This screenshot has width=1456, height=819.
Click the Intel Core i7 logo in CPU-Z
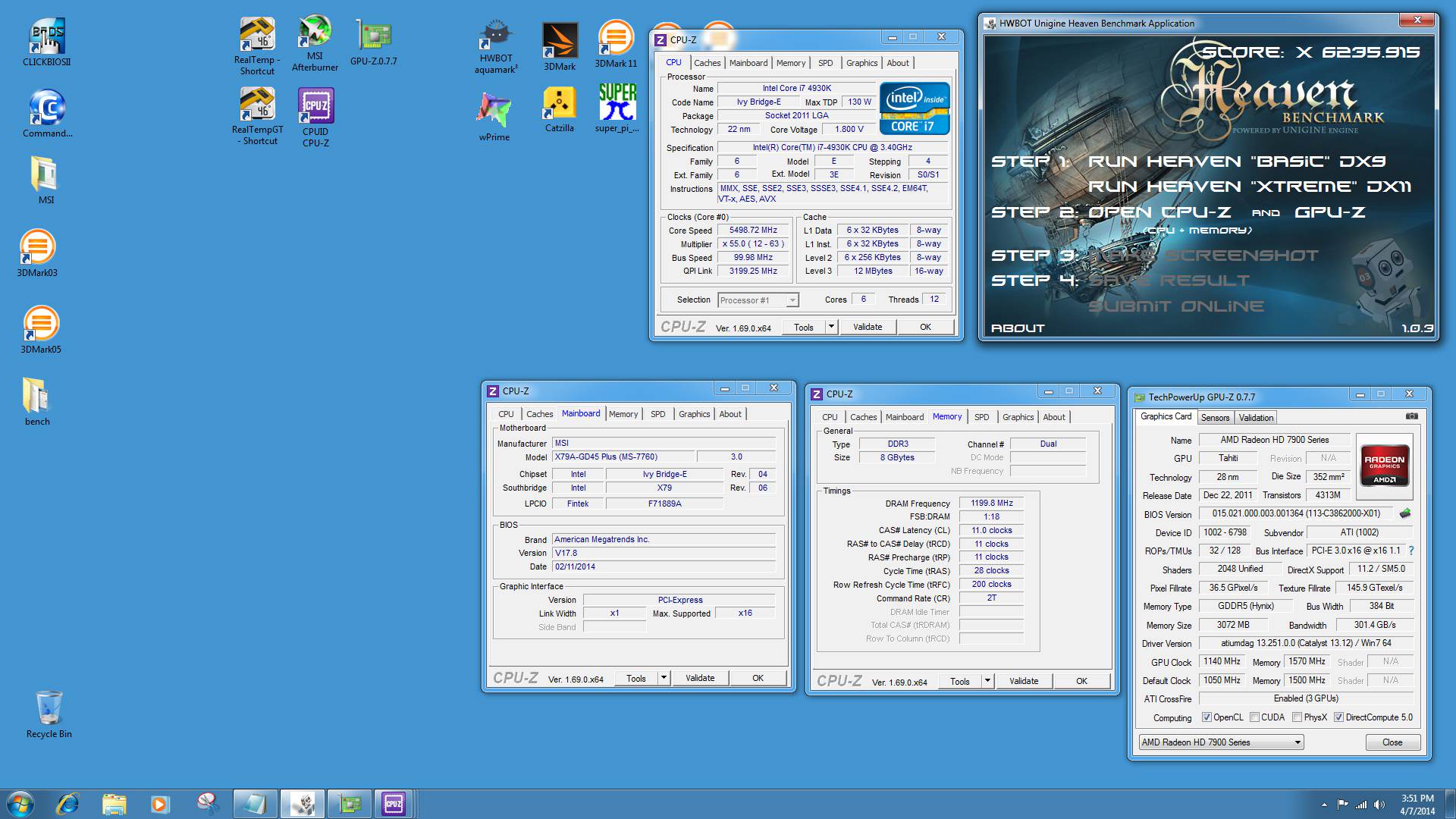pos(914,108)
